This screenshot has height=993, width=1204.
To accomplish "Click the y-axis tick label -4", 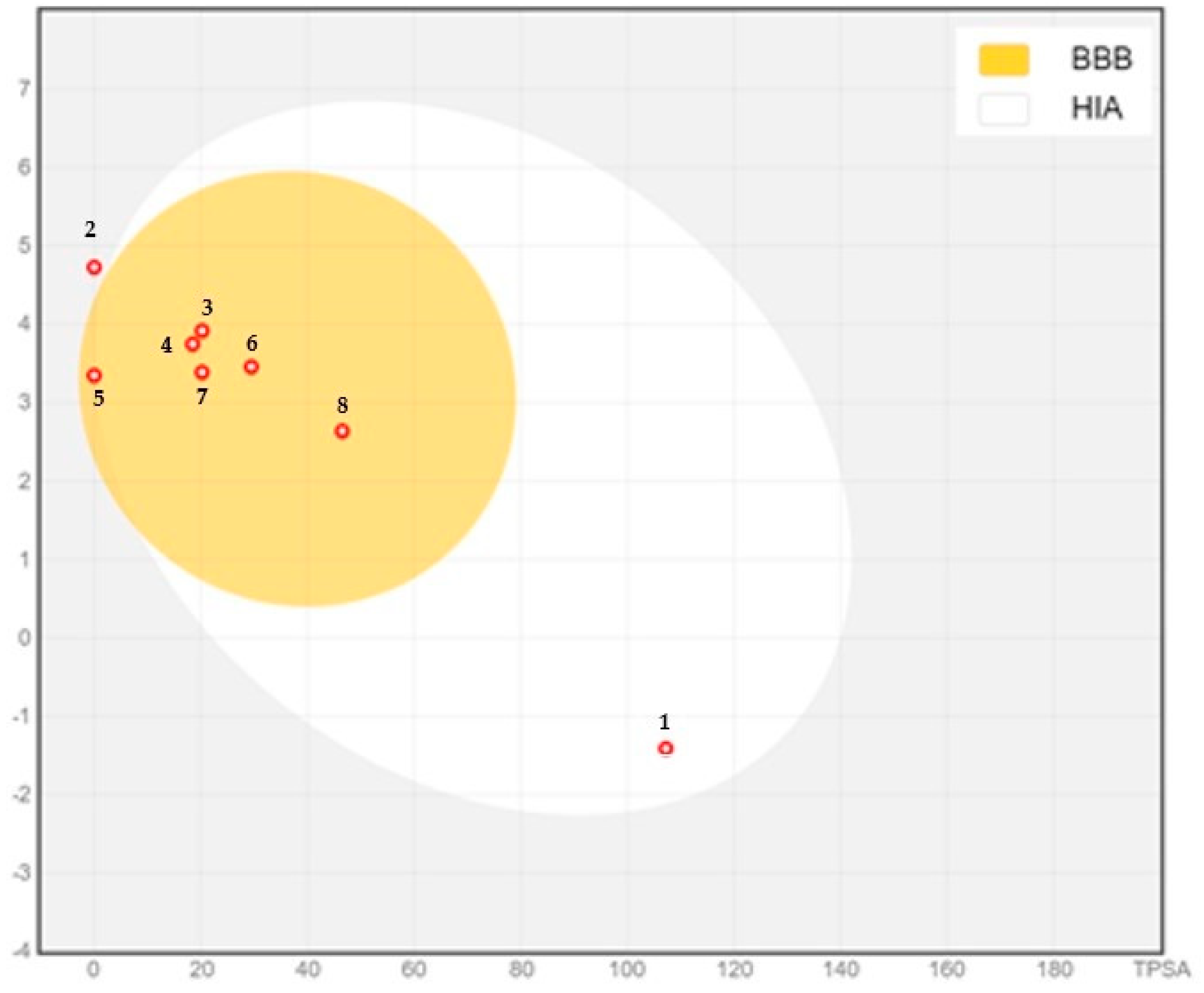I will coord(22,951).
